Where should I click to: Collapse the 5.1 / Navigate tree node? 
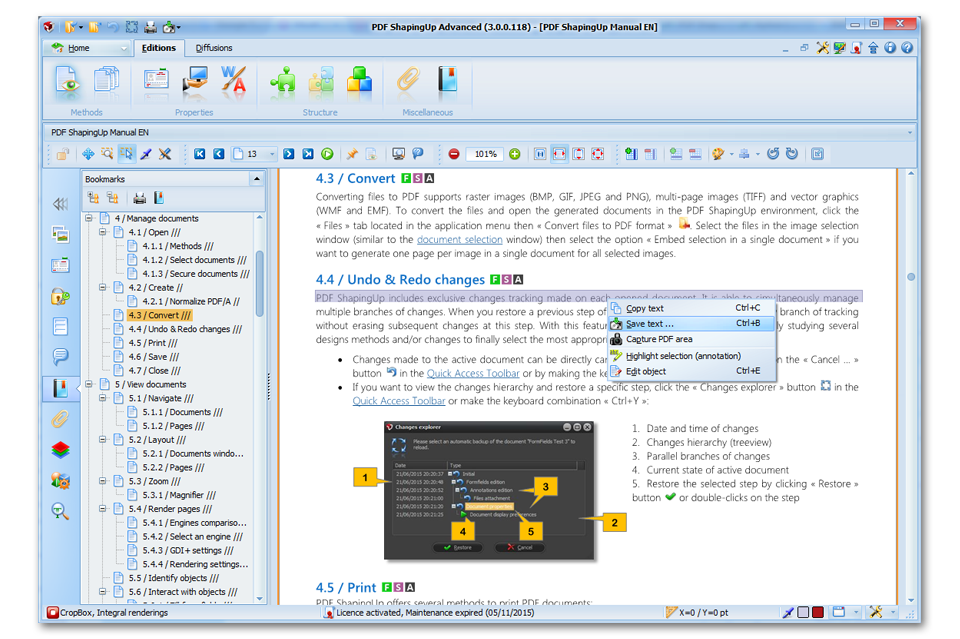[x=103, y=398]
